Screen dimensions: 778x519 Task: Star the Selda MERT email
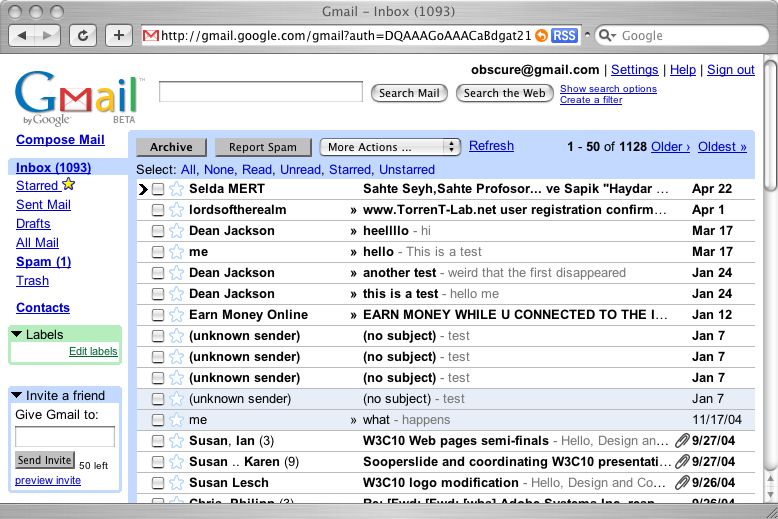[x=176, y=189]
